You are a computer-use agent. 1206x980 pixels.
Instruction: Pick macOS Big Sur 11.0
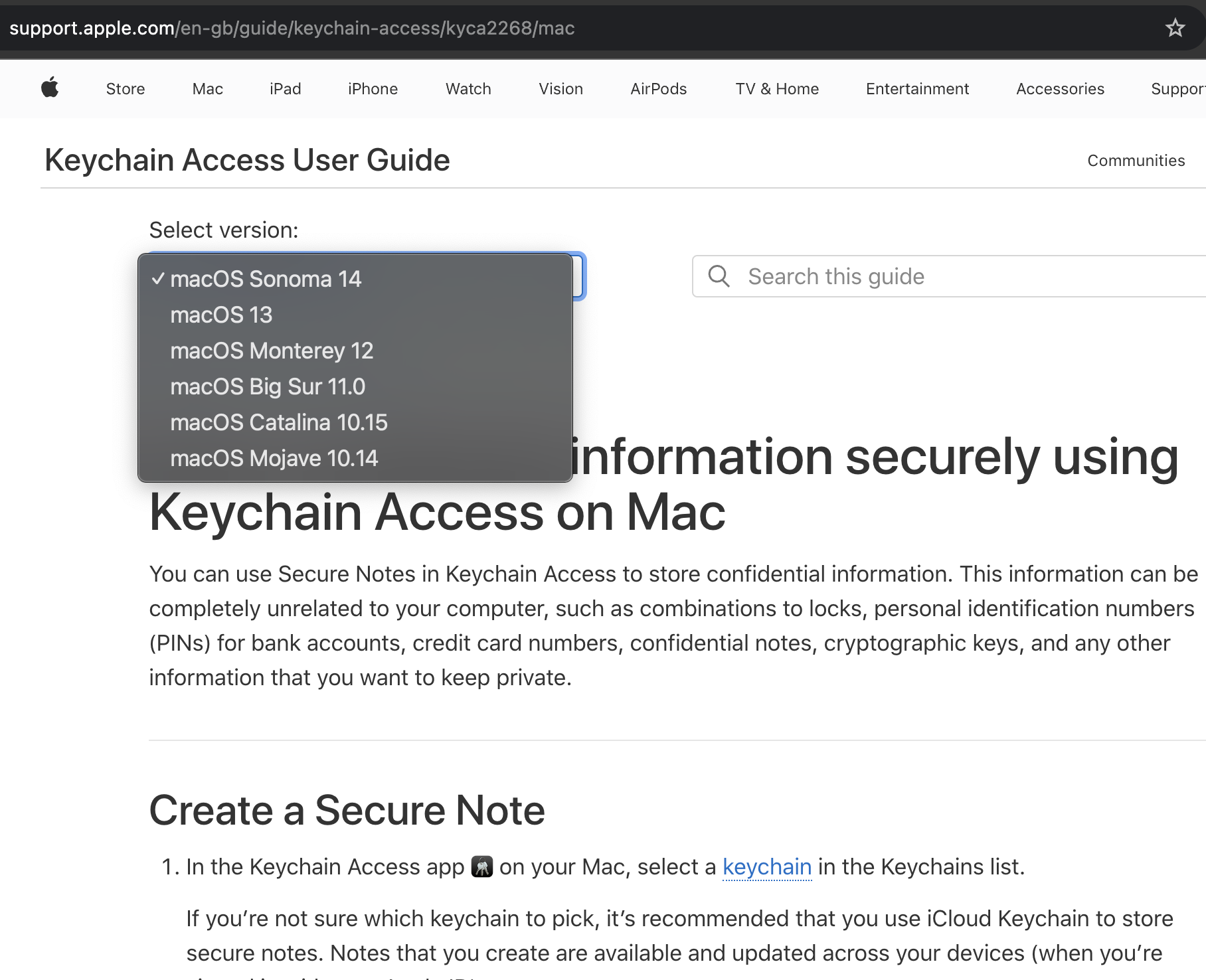[268, 386]
